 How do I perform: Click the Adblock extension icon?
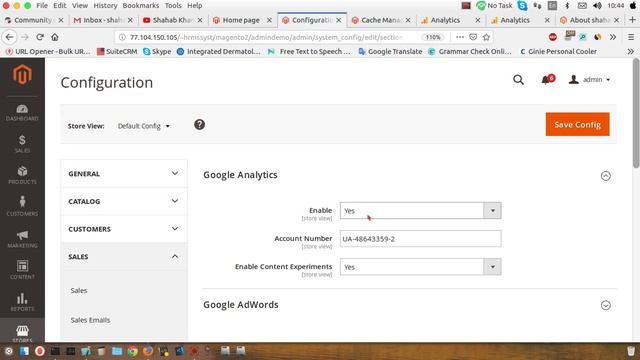pyautogui.click(x=553, y=37)
